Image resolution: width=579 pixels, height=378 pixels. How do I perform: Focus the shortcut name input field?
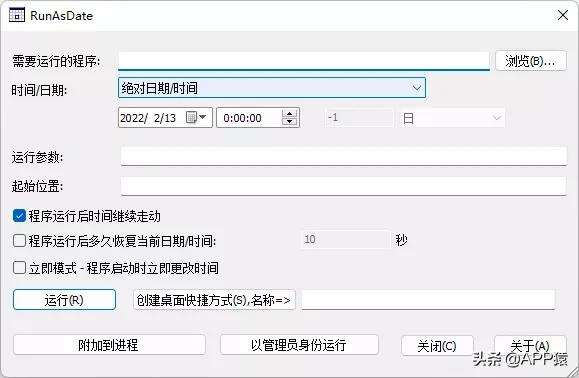[x=428, y=300]
